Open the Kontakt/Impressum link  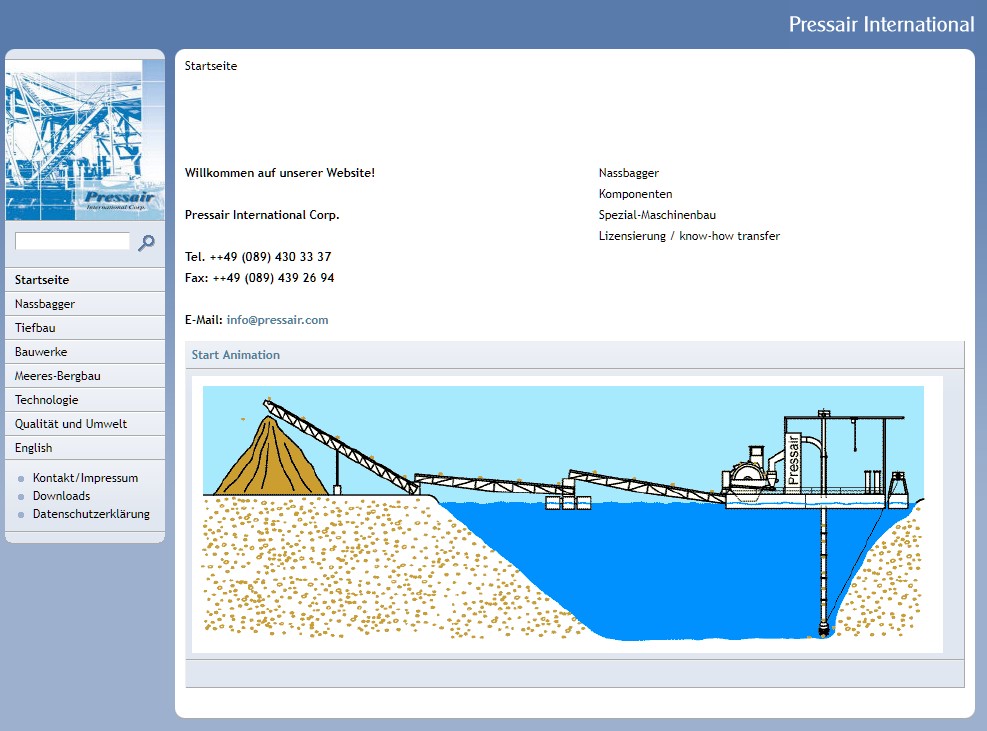pos(85,478)
